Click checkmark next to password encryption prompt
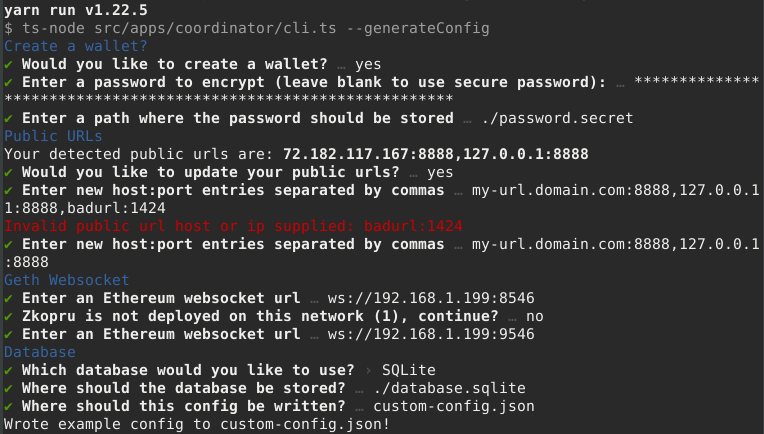Viewport: 764px width, 434px height. [x=9, y=82]
